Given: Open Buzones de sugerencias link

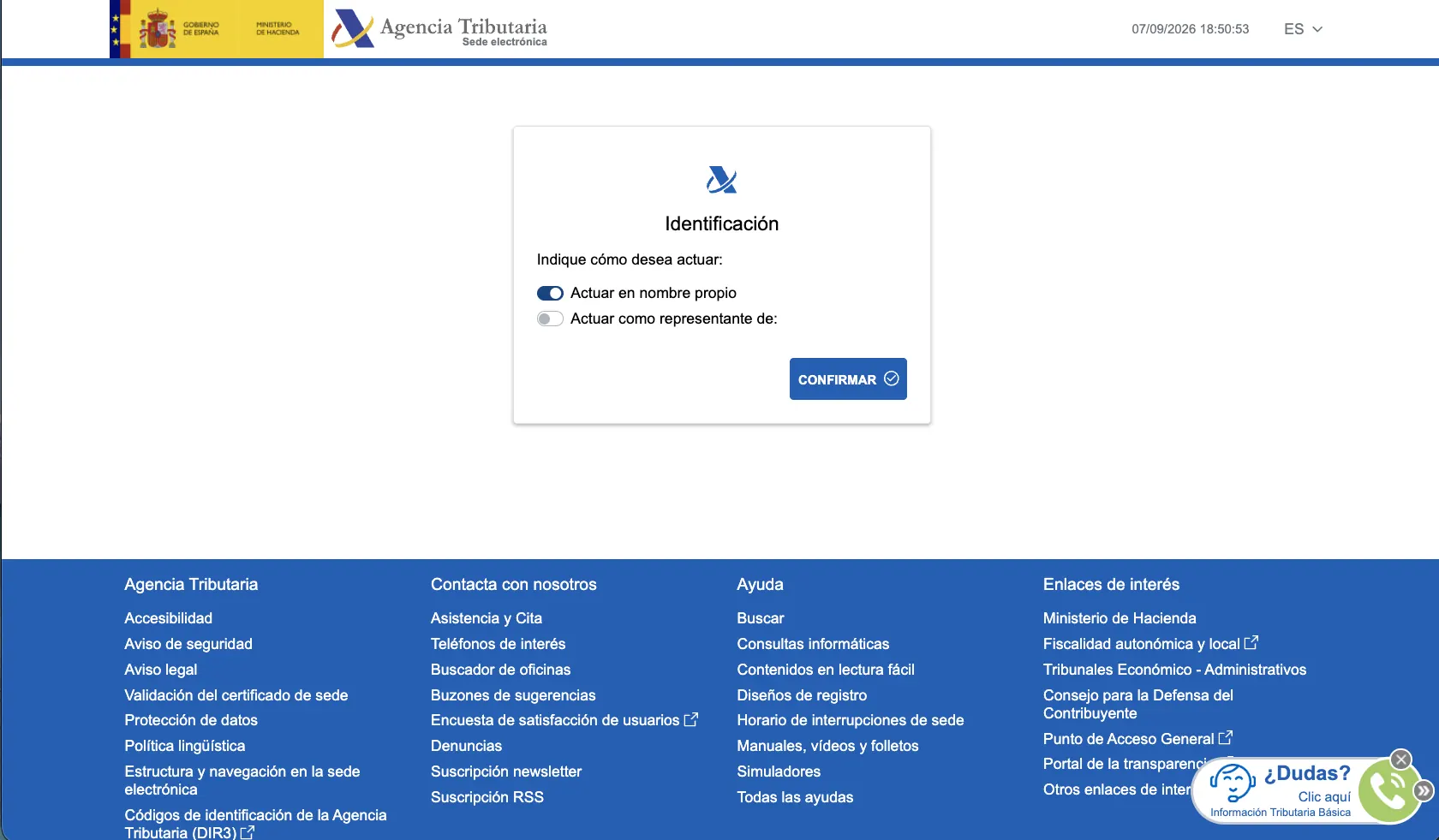Looking at the screenshot, I should point(513,695).
